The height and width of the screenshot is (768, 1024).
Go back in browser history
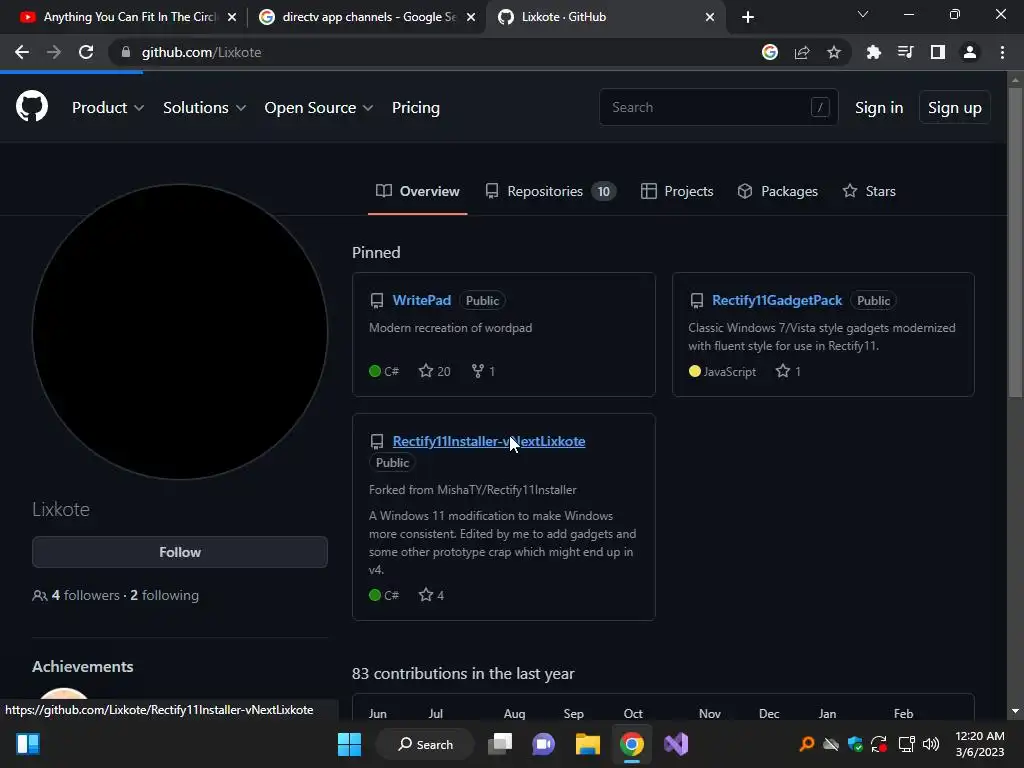(22, 52)
